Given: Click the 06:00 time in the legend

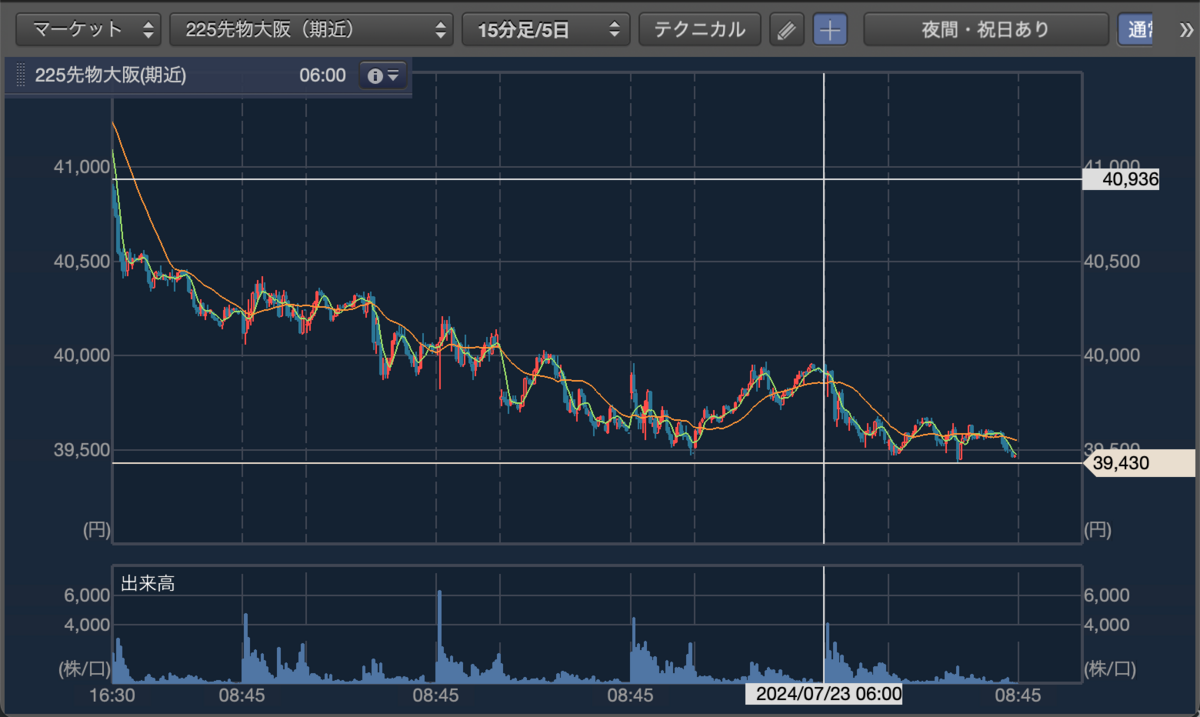Looking at the screenshot, I should coord(322,75).
